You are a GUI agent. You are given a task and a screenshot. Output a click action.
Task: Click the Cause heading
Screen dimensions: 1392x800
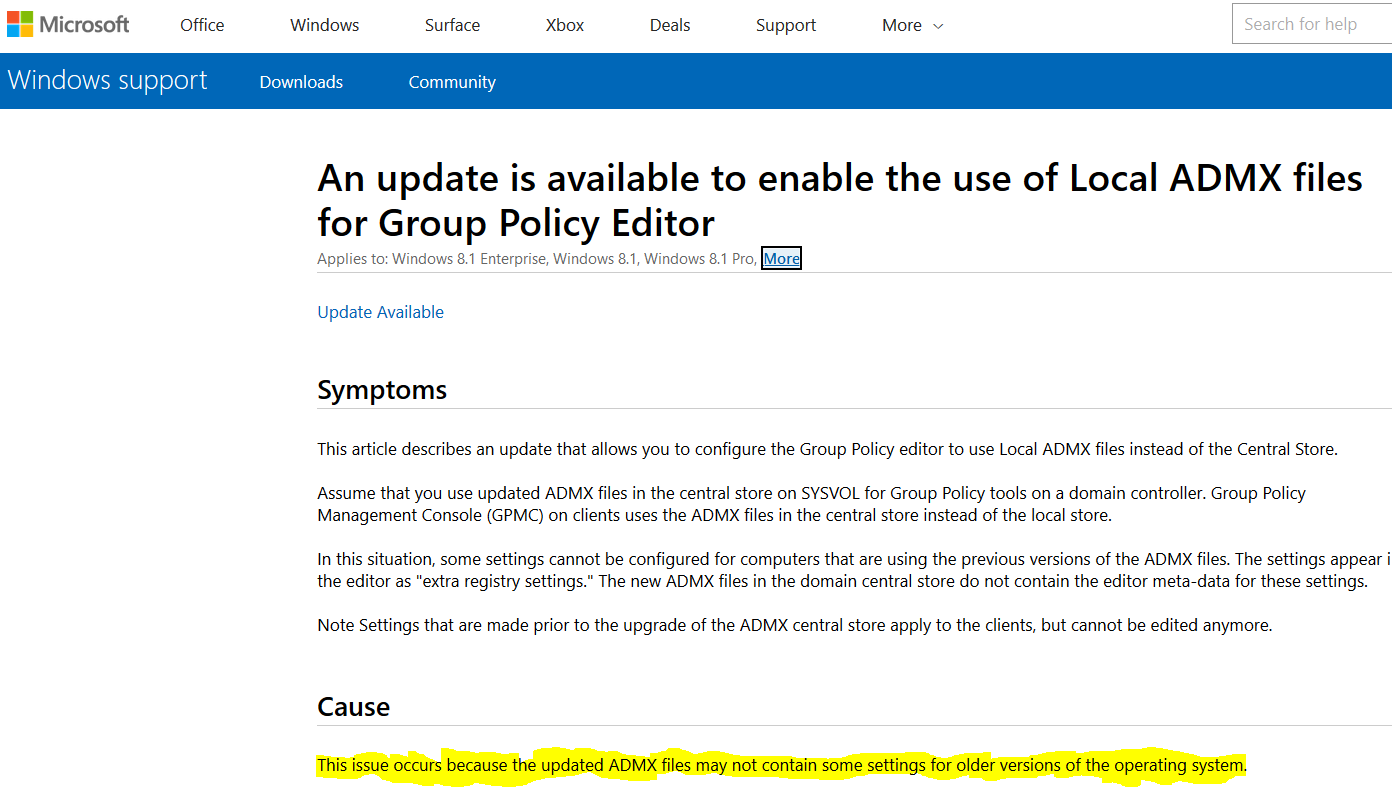[353, 707]
